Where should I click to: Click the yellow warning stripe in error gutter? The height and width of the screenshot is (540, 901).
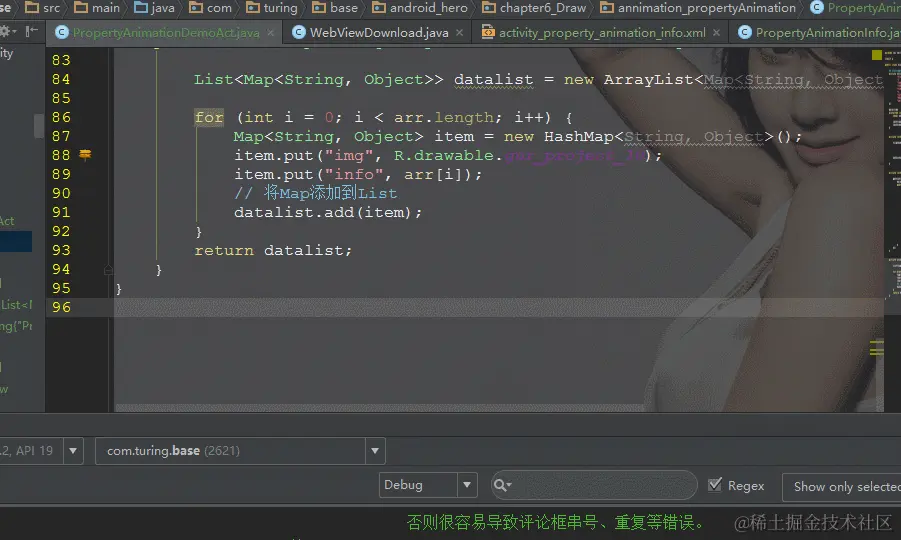[876, 348]
